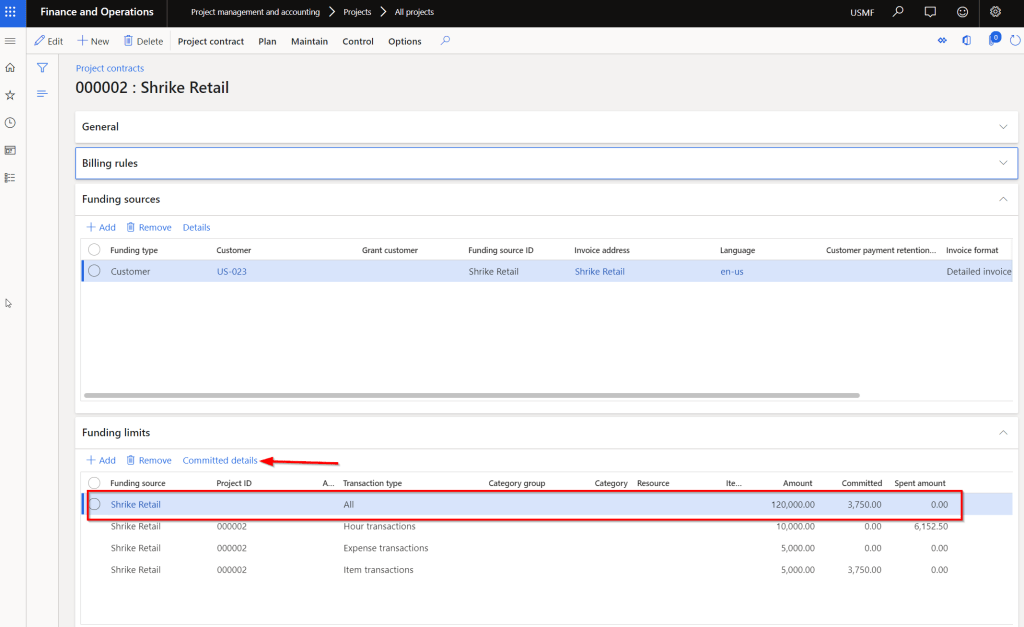Open the US-023 customer link
The width and height of the screenshot is (1024, 627).
[x=232, y=272]
